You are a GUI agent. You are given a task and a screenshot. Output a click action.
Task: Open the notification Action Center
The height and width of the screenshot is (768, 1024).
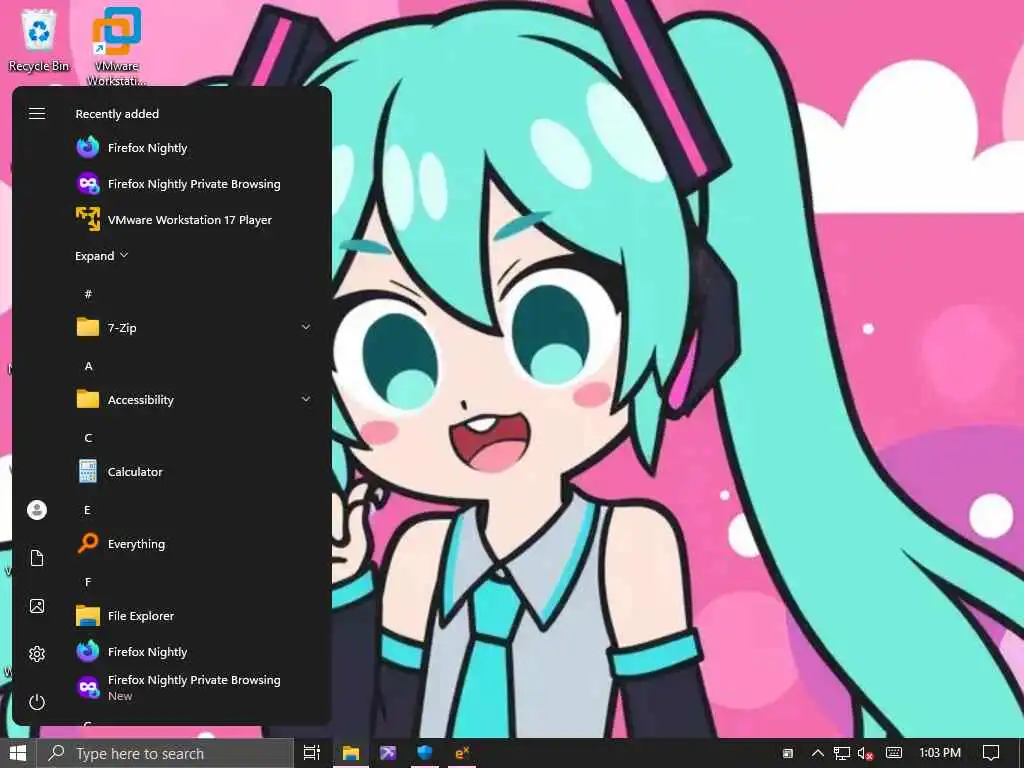click(991, 753)
